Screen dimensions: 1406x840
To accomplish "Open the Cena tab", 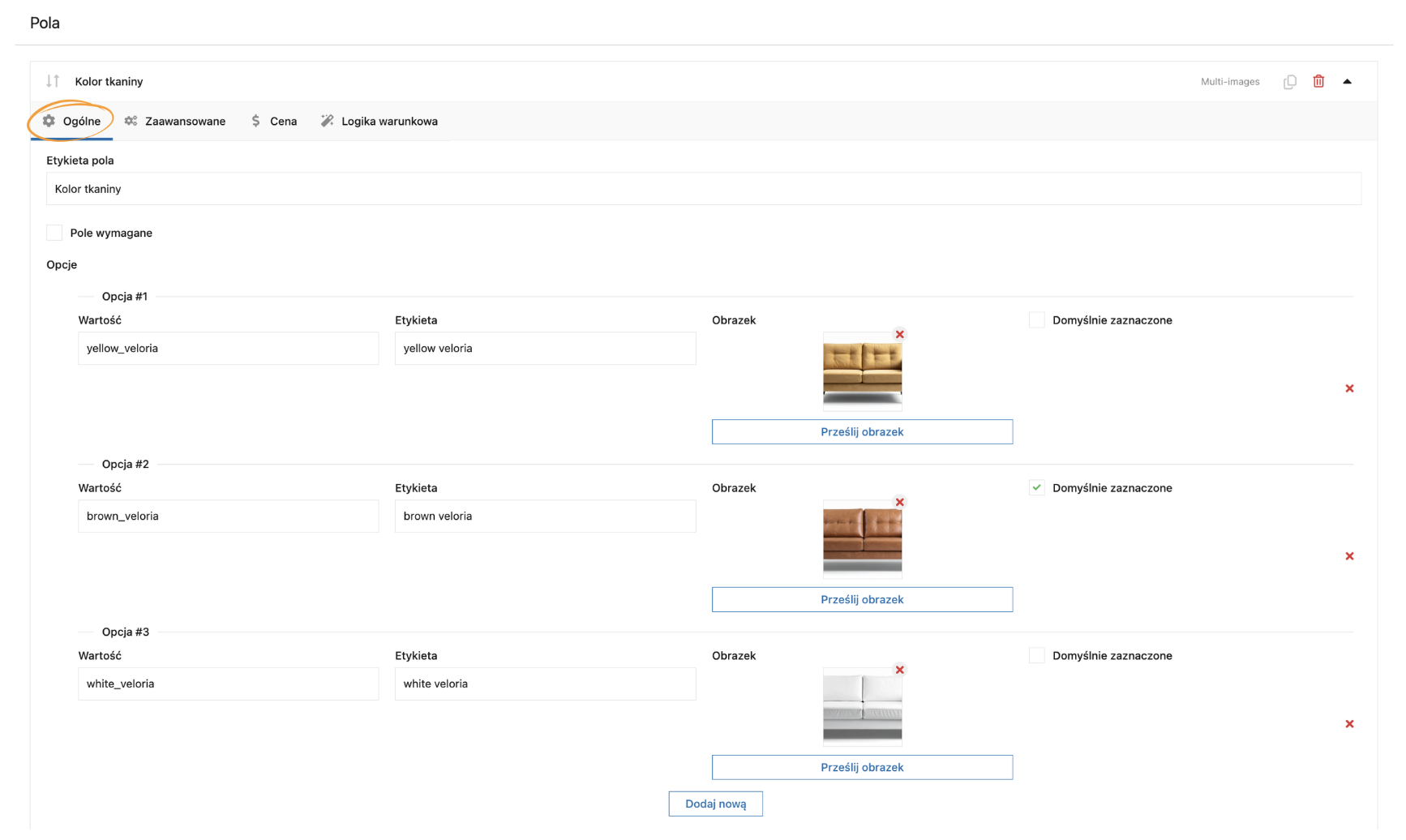I will point(274,122).
